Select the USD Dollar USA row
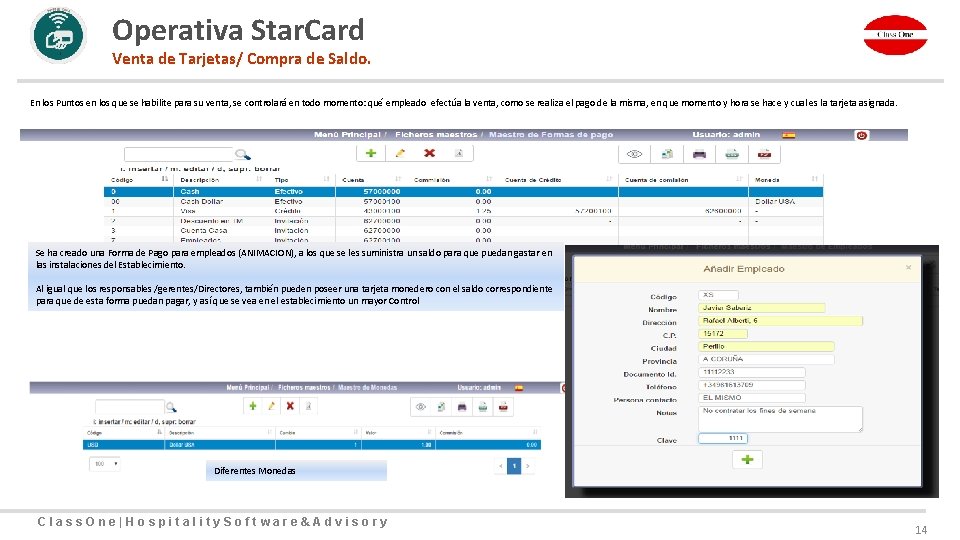This screenshot has width=960, height=540. 312,445
